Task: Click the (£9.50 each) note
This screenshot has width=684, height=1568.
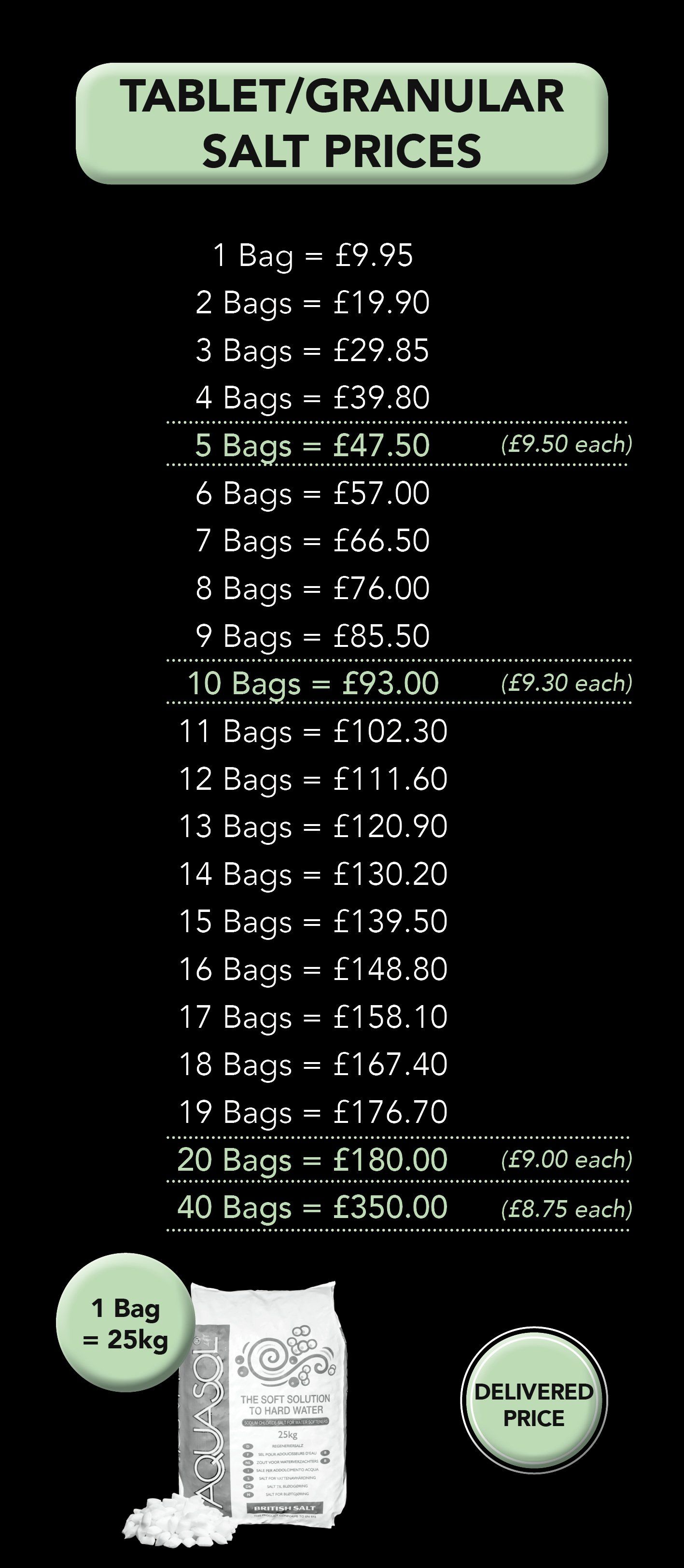Action: [x=567, y=444]
